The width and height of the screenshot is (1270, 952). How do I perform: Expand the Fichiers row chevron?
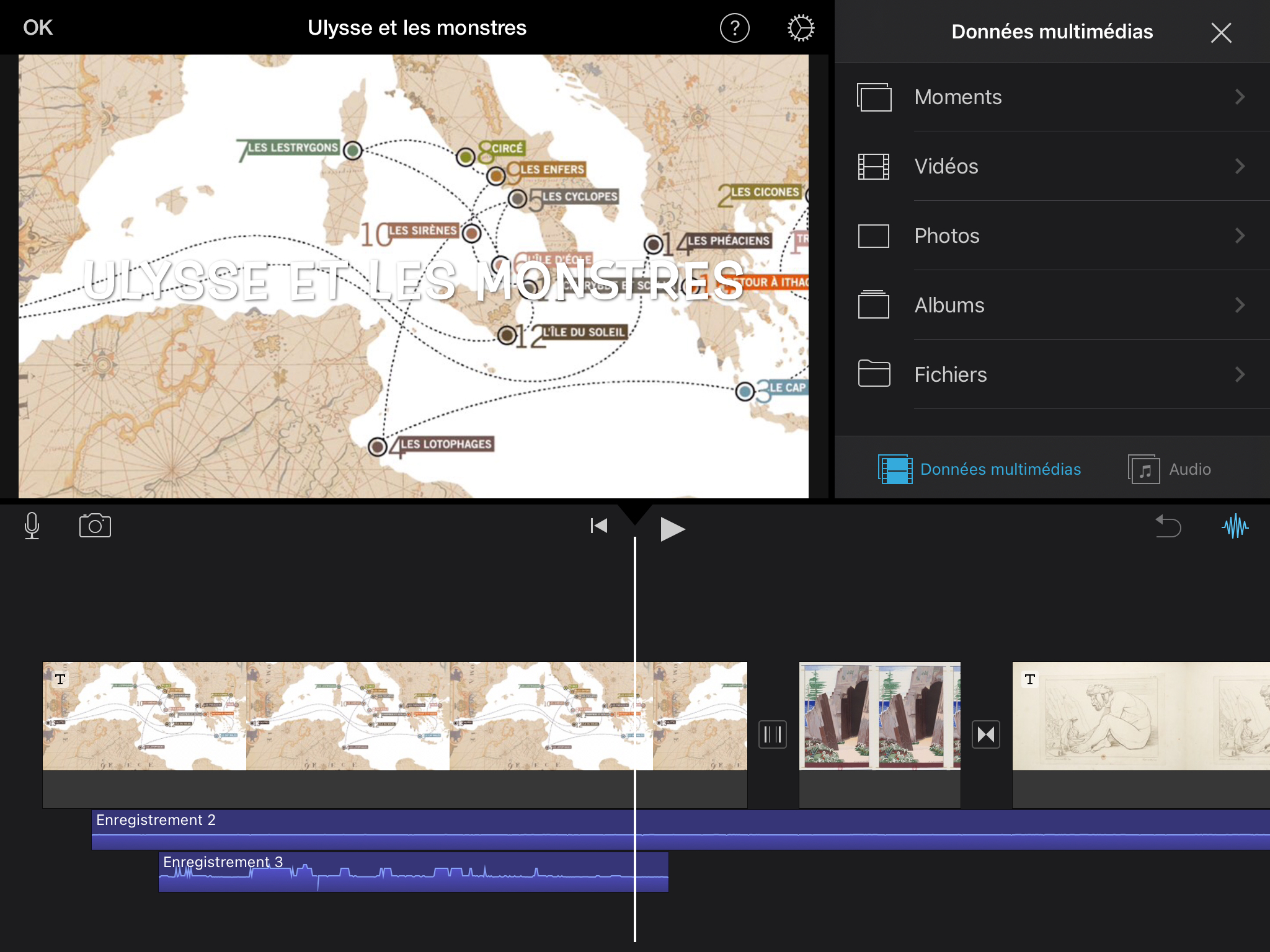[x=1240, y=374]
